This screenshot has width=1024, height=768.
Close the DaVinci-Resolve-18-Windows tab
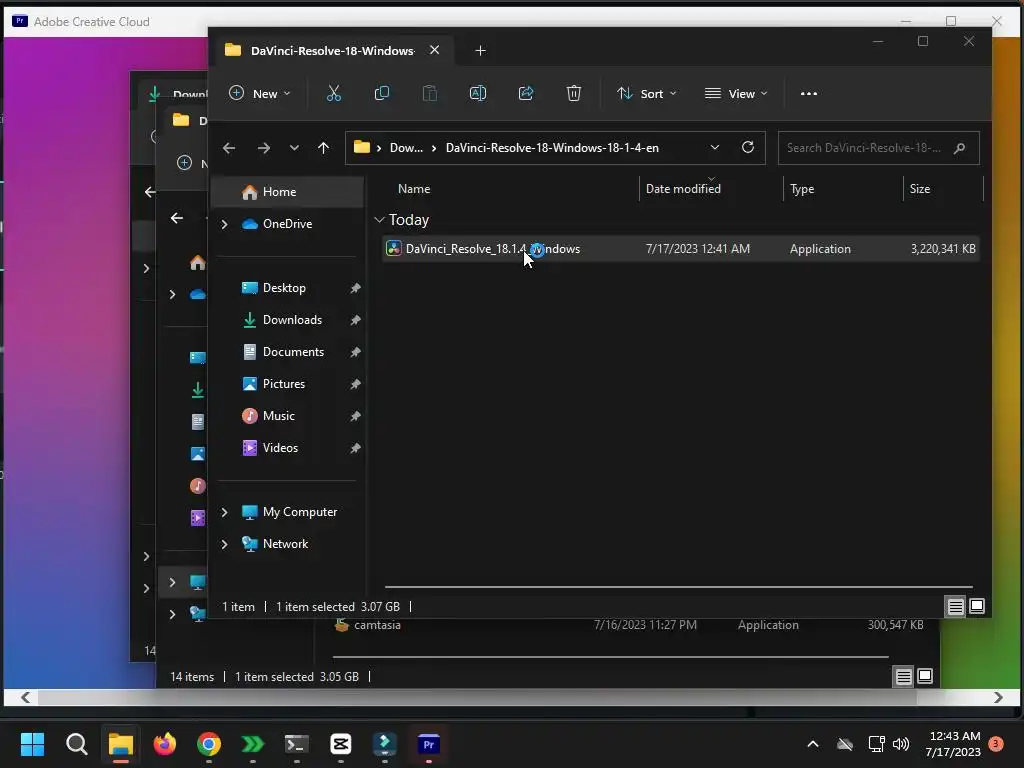tap(434, 50)
